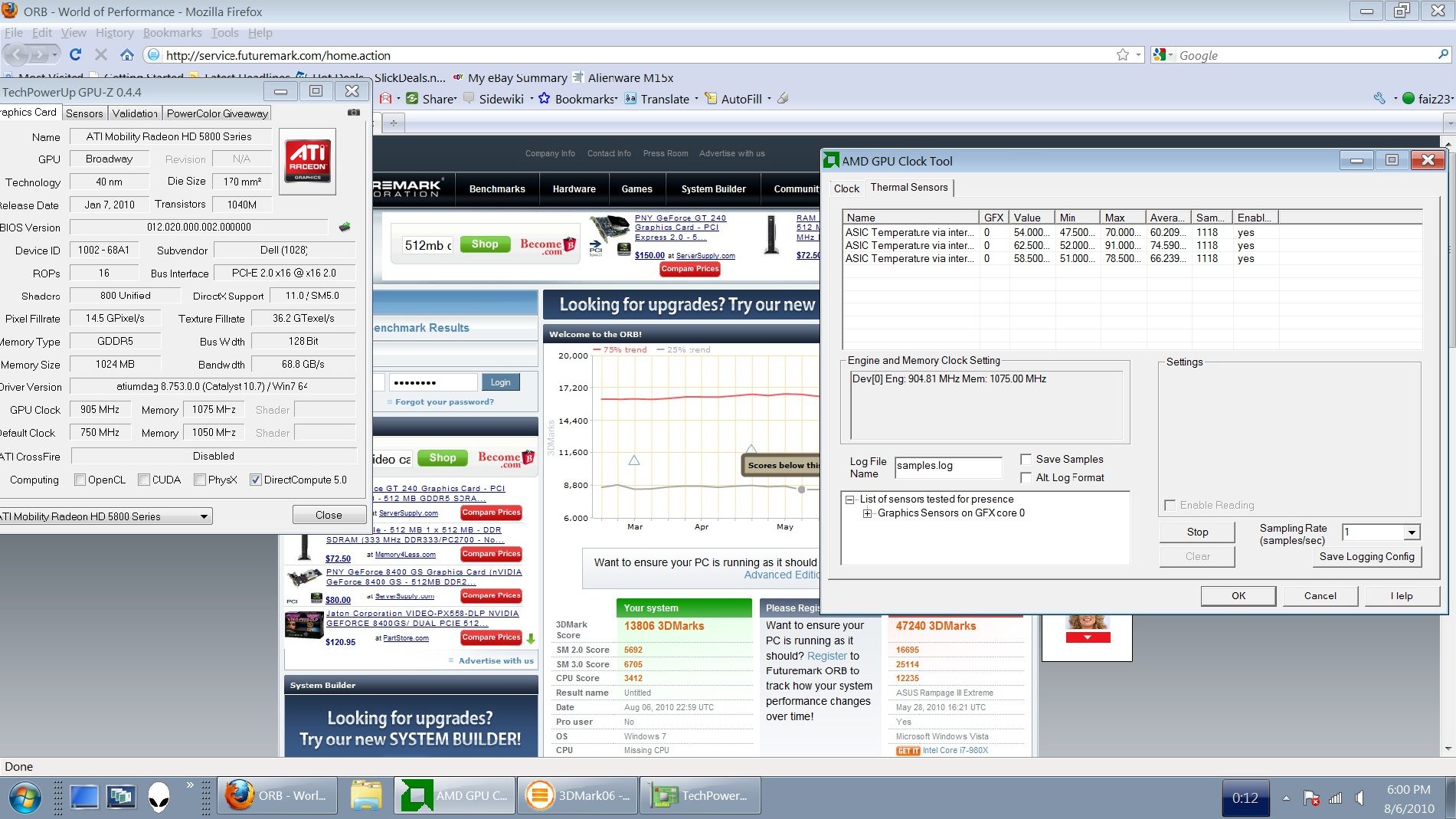The image size is (1456, 819).
Task: Click the Google toolbar AutoFill button
Action: pos(733,99)
